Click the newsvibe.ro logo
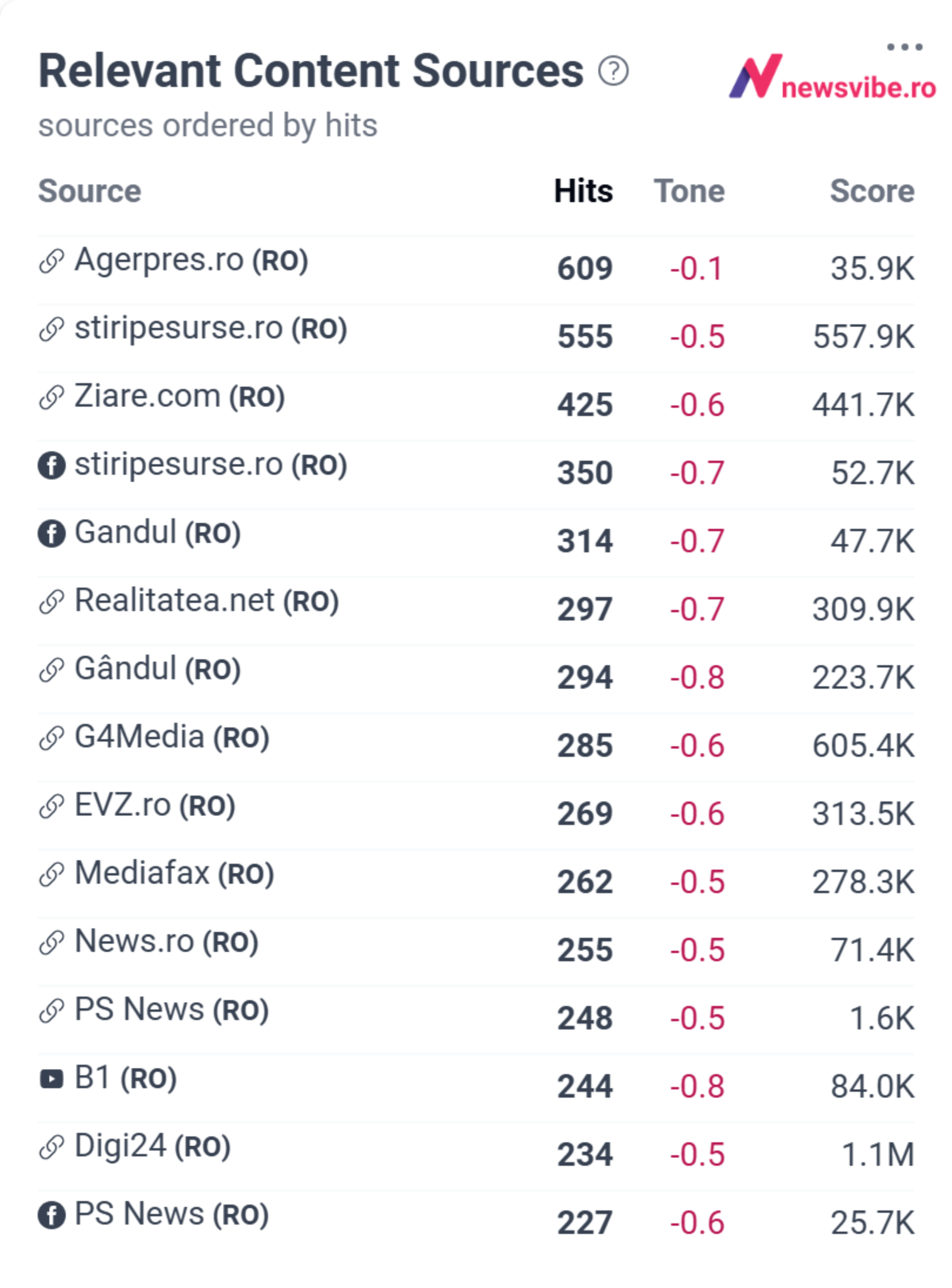 [832, 77]
